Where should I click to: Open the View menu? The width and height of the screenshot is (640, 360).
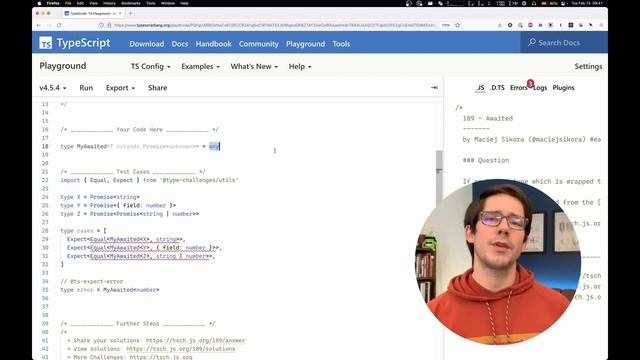(x=93, y=3)
